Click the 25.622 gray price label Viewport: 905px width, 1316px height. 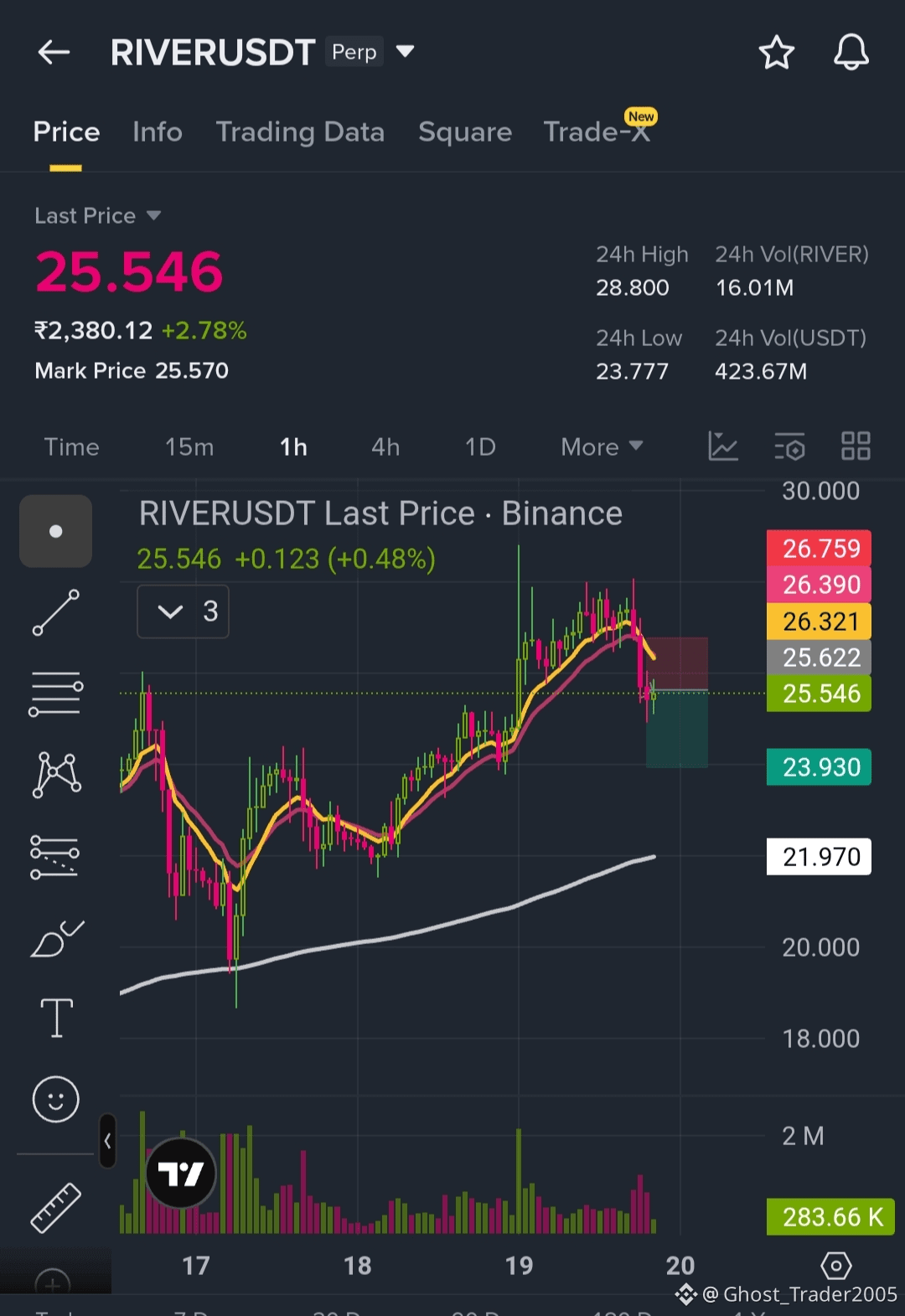click(x=819, y=658)
